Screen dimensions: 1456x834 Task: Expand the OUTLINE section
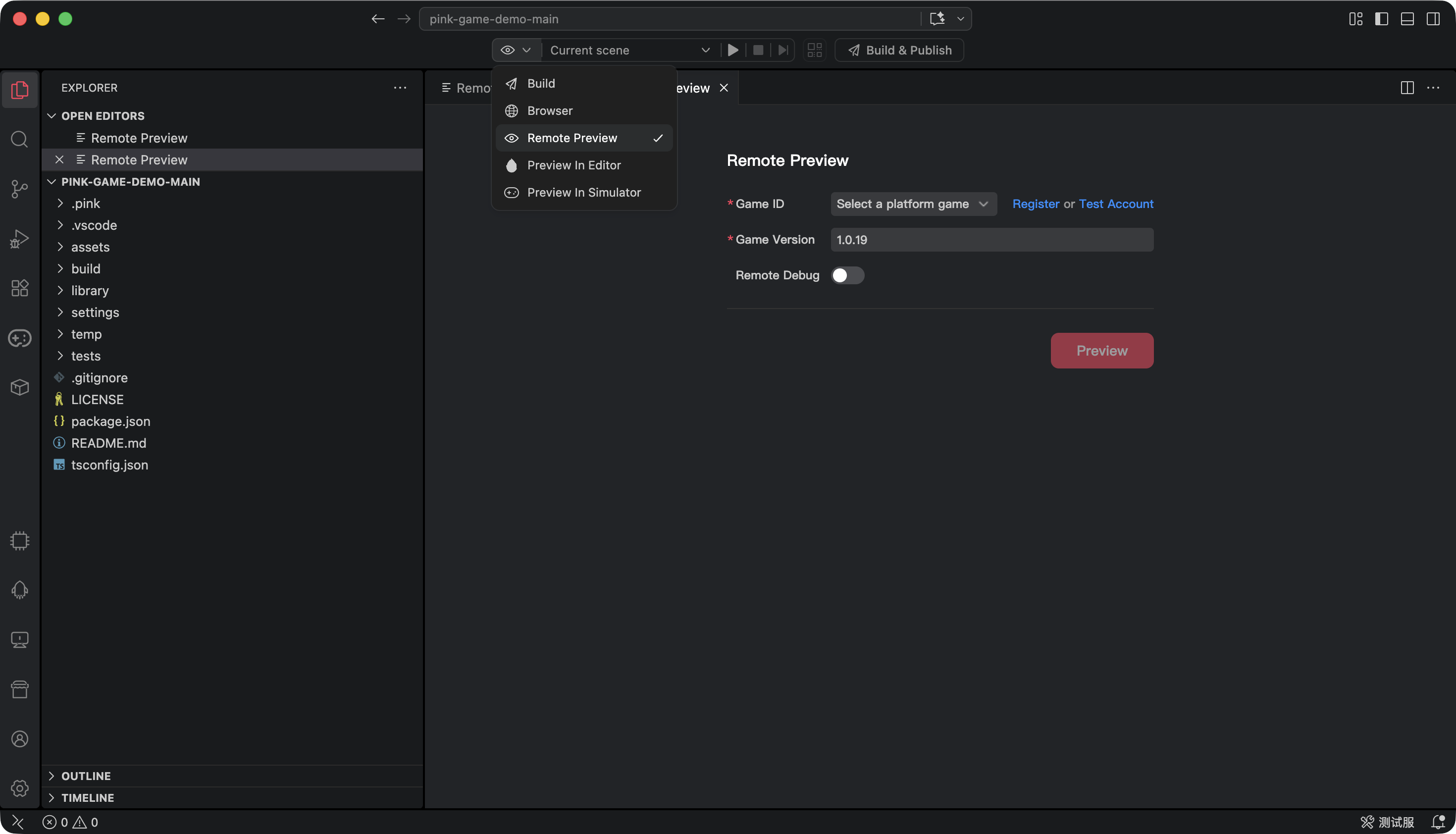point(86,776)
